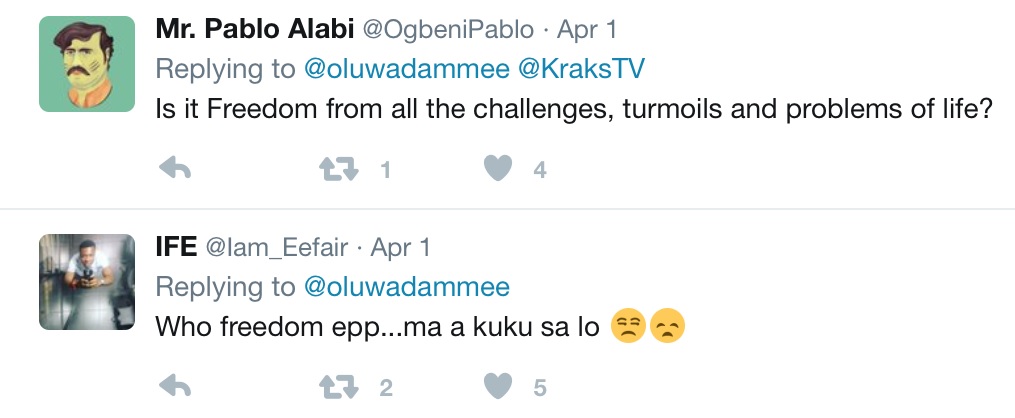
Task: Click Pablo's tweet text about Freedom
Action: (x=573, y=108)
